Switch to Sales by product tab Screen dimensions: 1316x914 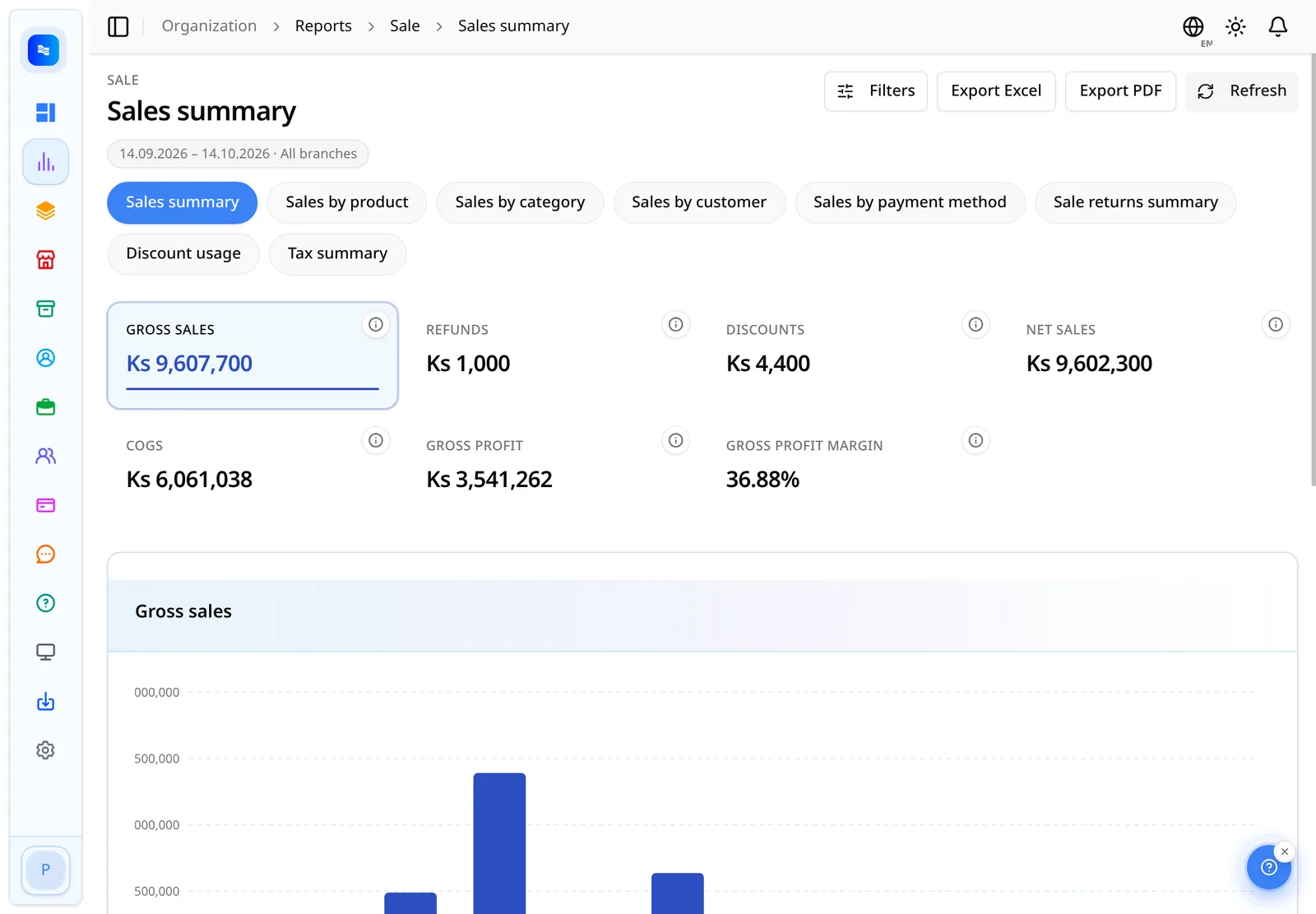click(x=347, y=202)
